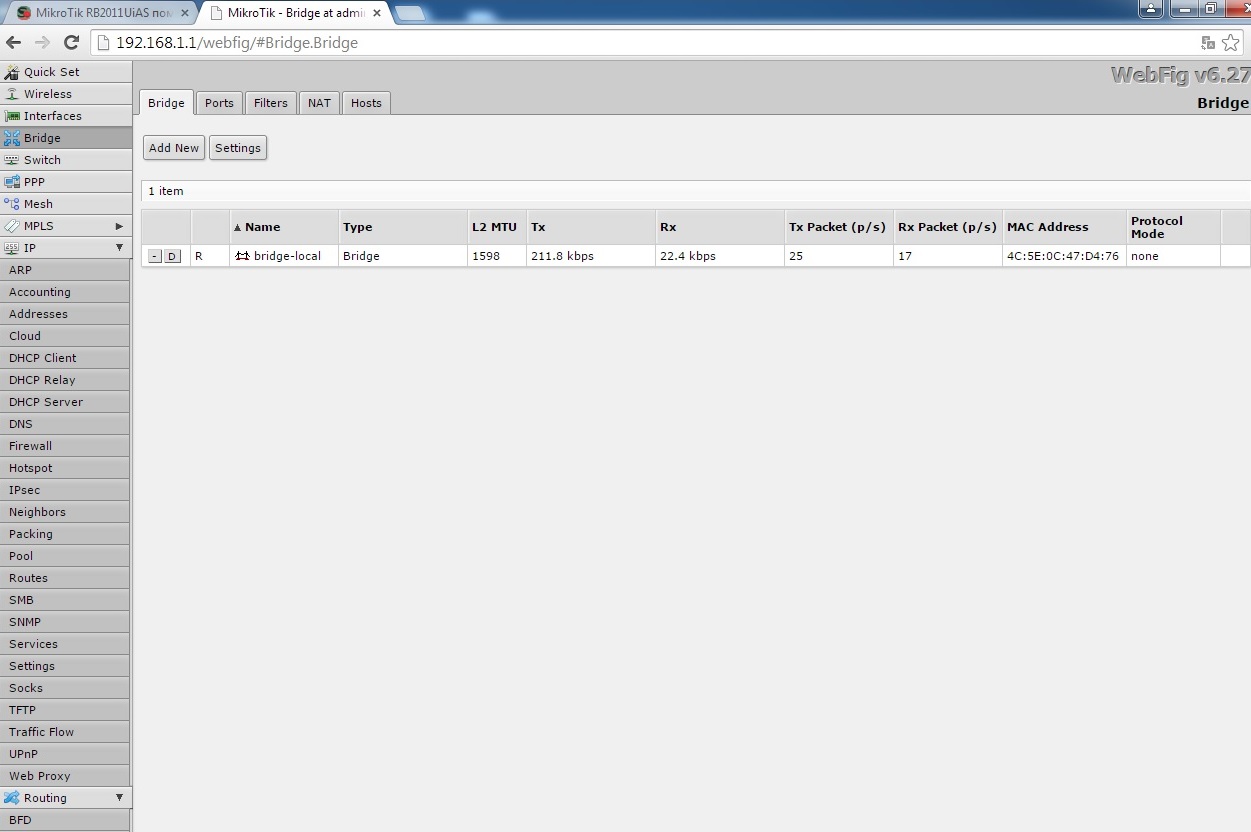This screenshot has height=832, width=1251.
Task: Expand the MPLS submenu
Action: tap(65, 226)
